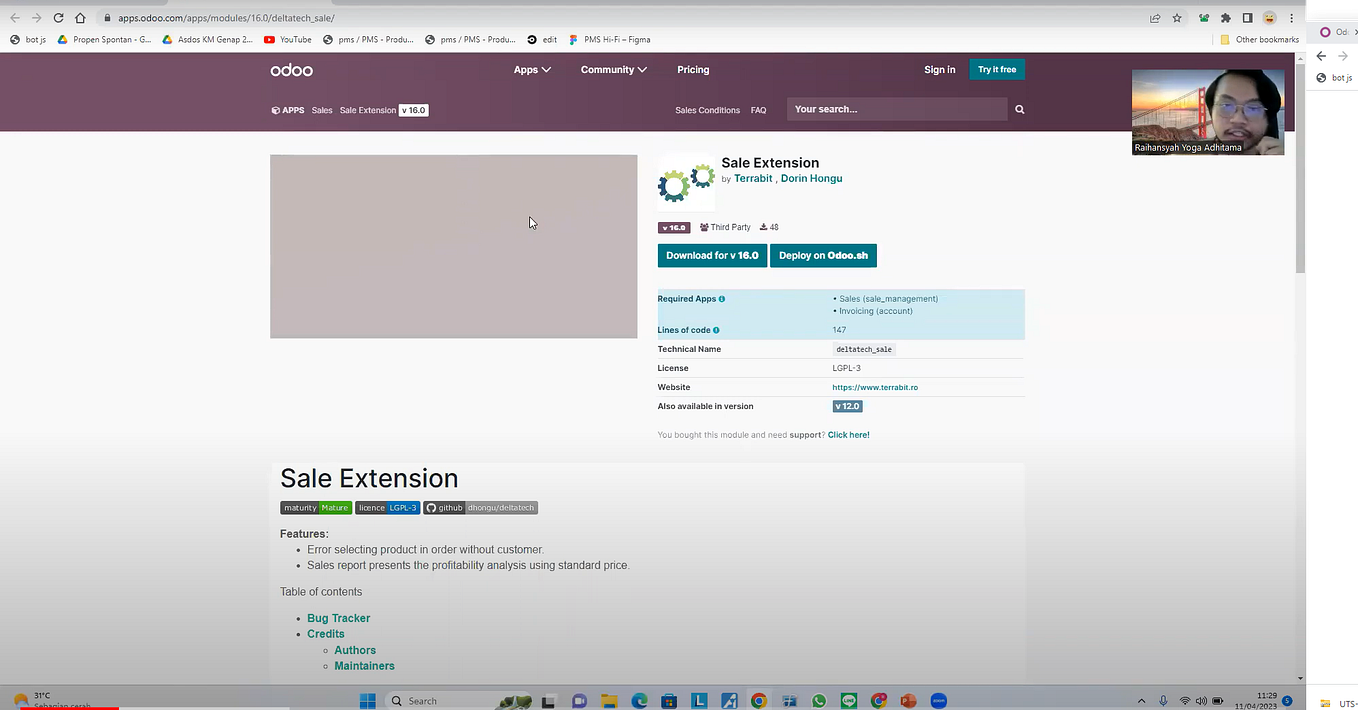Click the search magnifier icon
Viewport: 1358px width, 710px height.
pos(1018,108)
